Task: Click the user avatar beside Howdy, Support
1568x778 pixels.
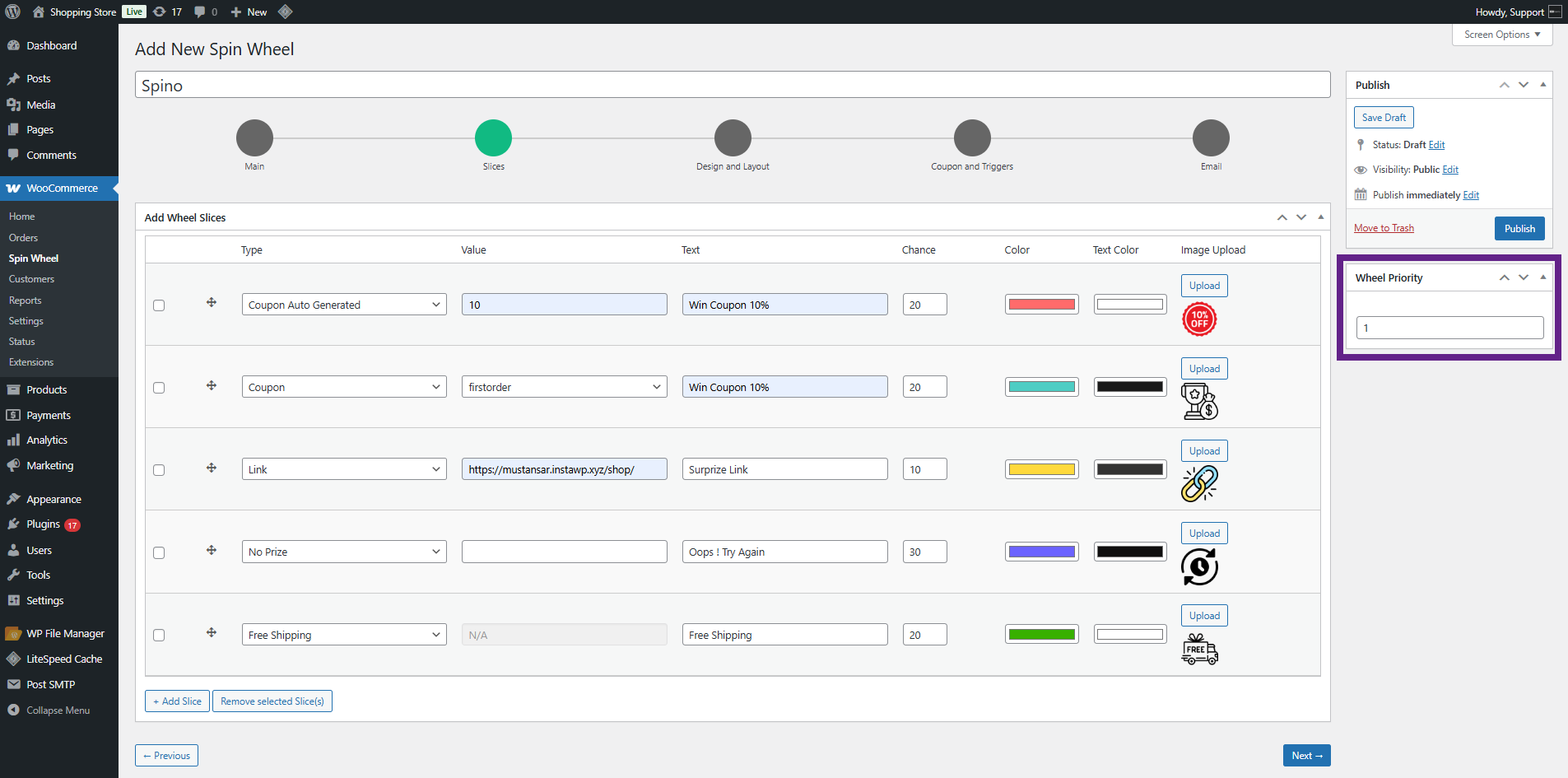Action: click(1555, 12)
